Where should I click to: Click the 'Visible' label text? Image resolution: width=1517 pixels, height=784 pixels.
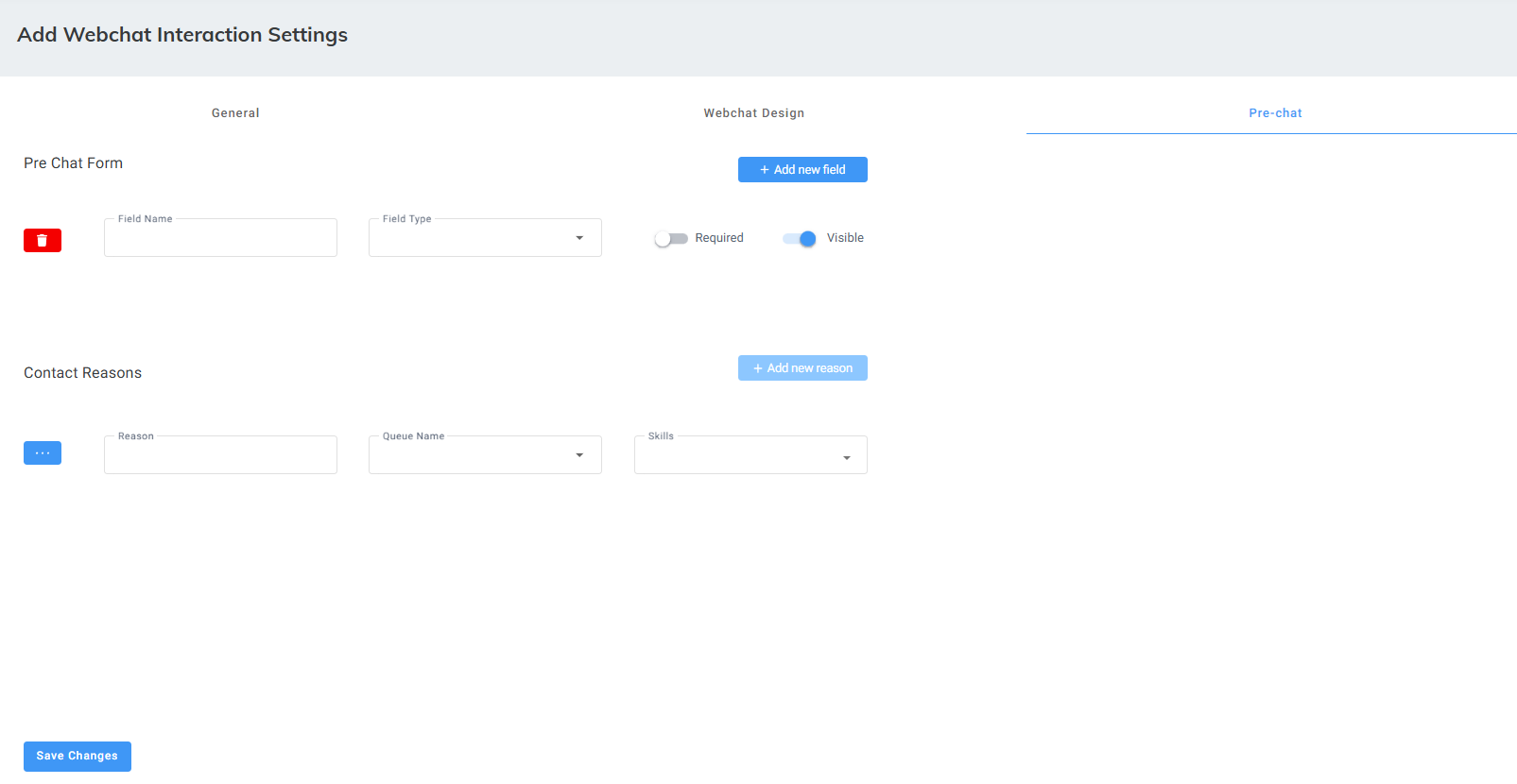tap(845, 238)
